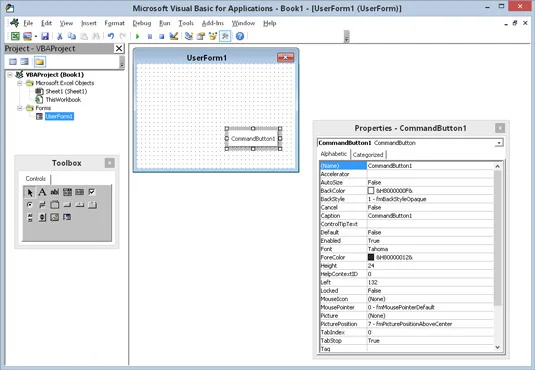Collapse the Microsoft Excel Objects folder
Screen dimensions: 535x370
[19, 83]
